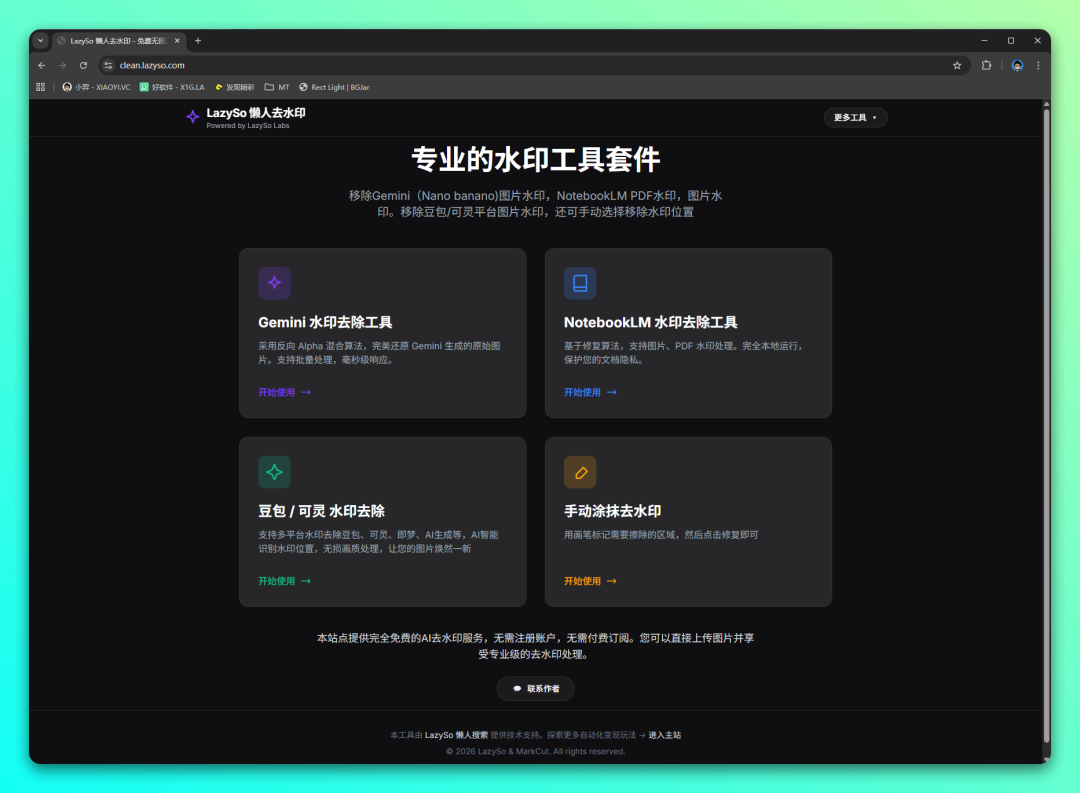Click the 联系作者 button
This screenshot has height=793, width=1080.
coord(535,688)
